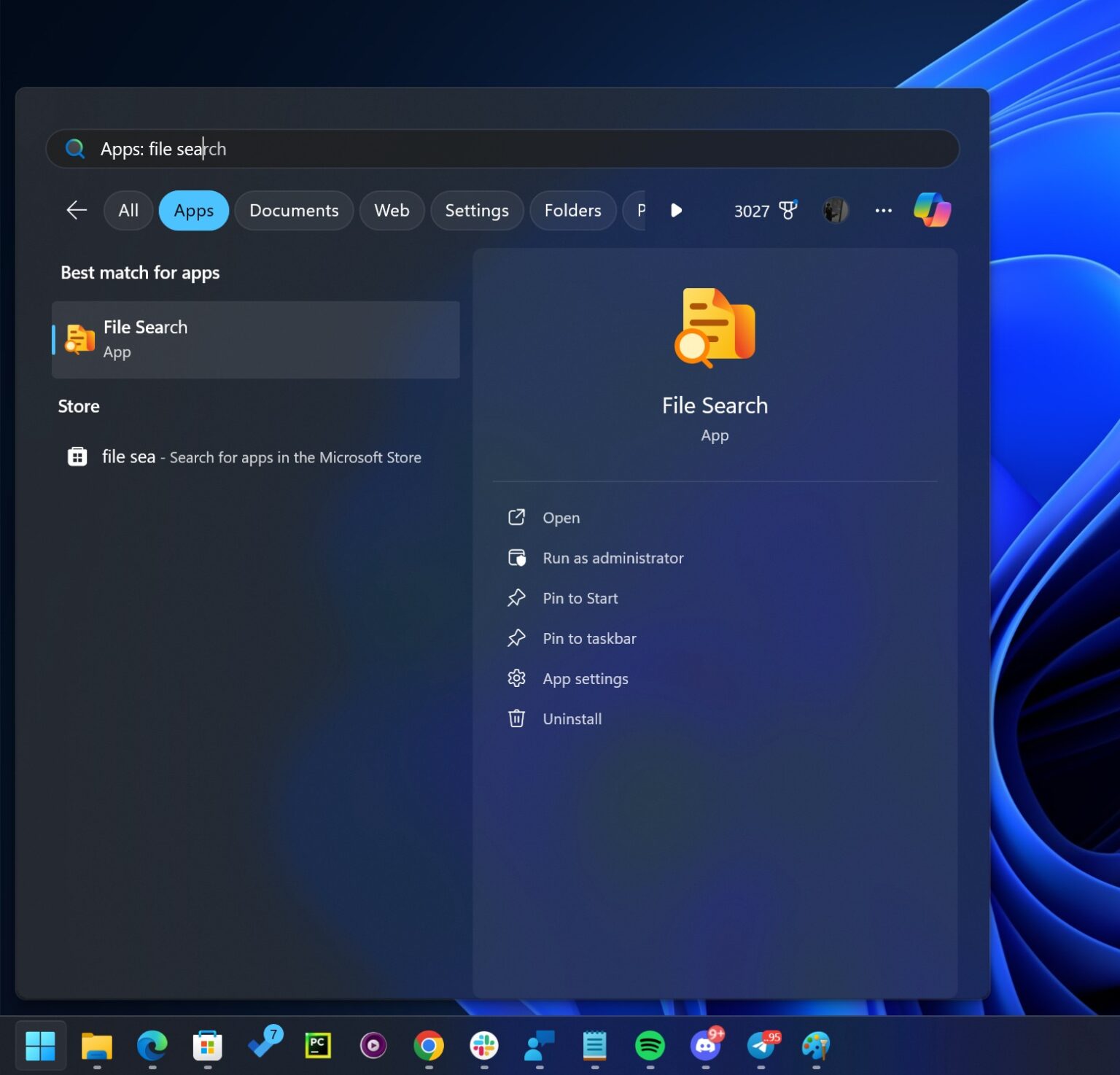The height and width of the screenshot is (1075, 1120).
Task: Open Copilot from the search window
Action: point(931,211)
